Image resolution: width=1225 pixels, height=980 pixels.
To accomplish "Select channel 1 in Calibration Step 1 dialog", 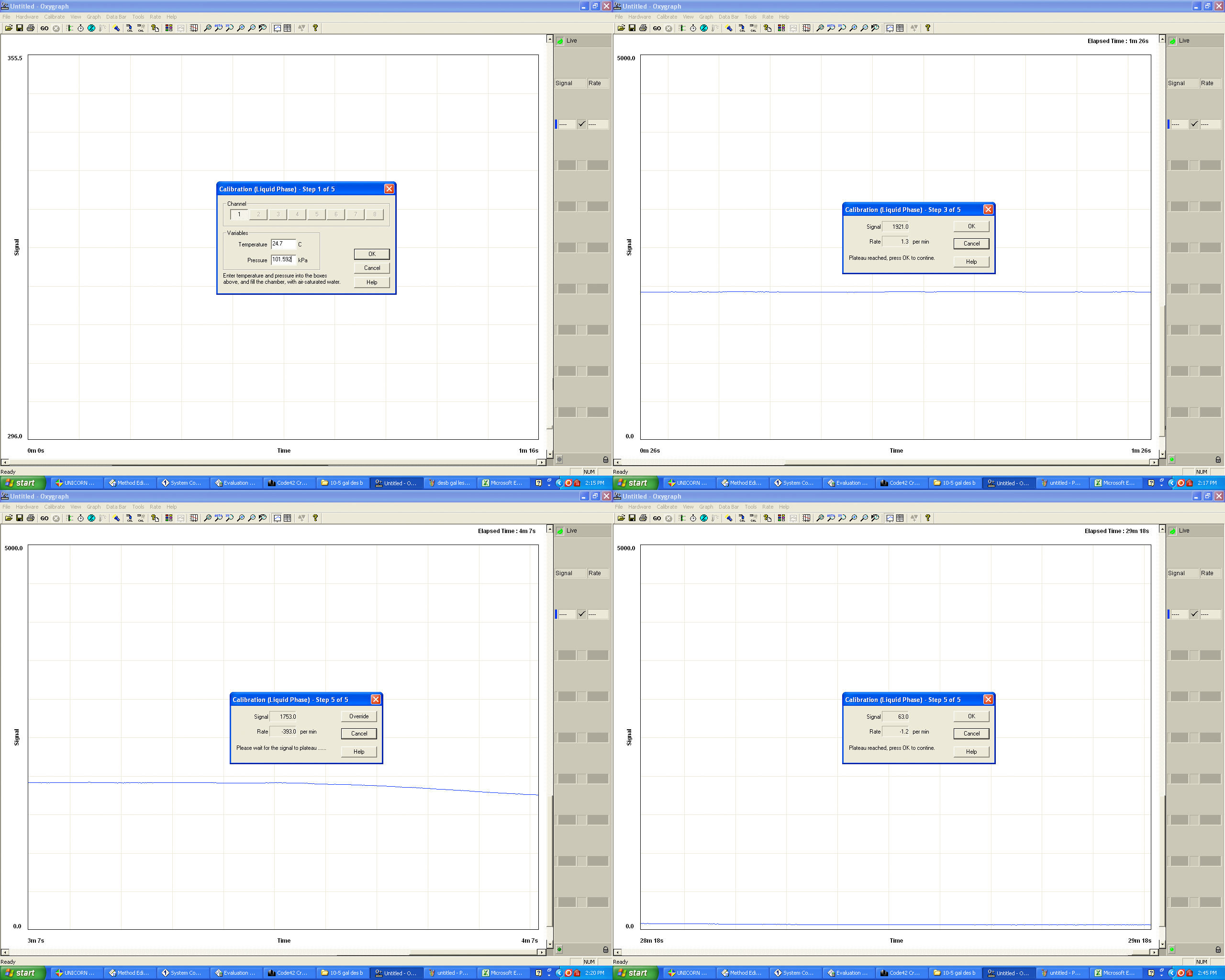I will 239,215.
